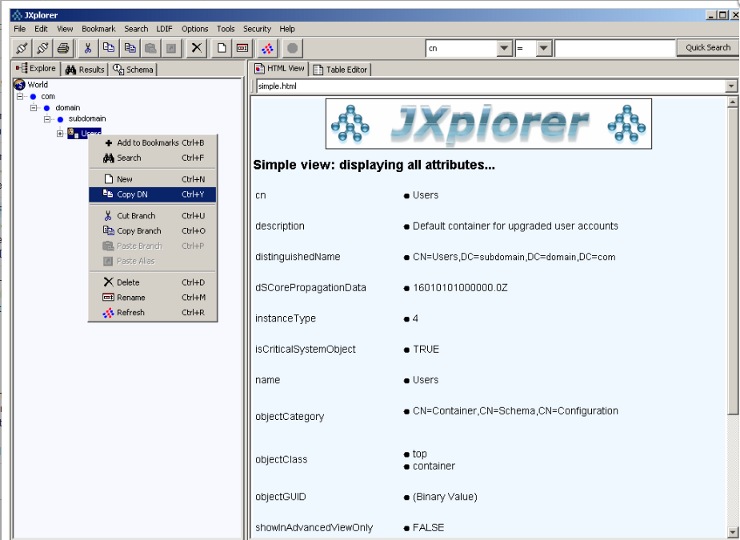Open the Options menu

click(x=194, y=29)
